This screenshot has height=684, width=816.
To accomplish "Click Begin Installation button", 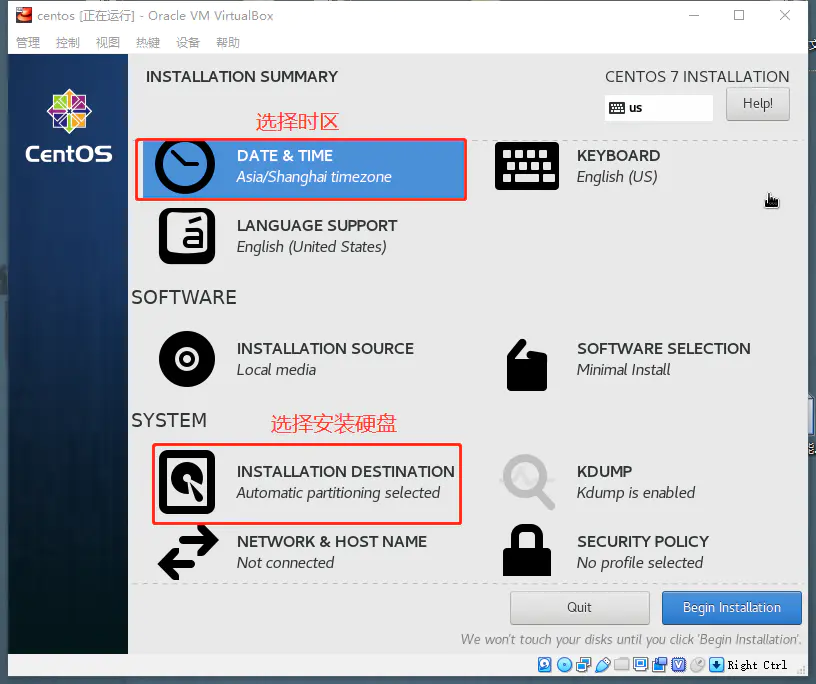I will (x=732, y=607).
